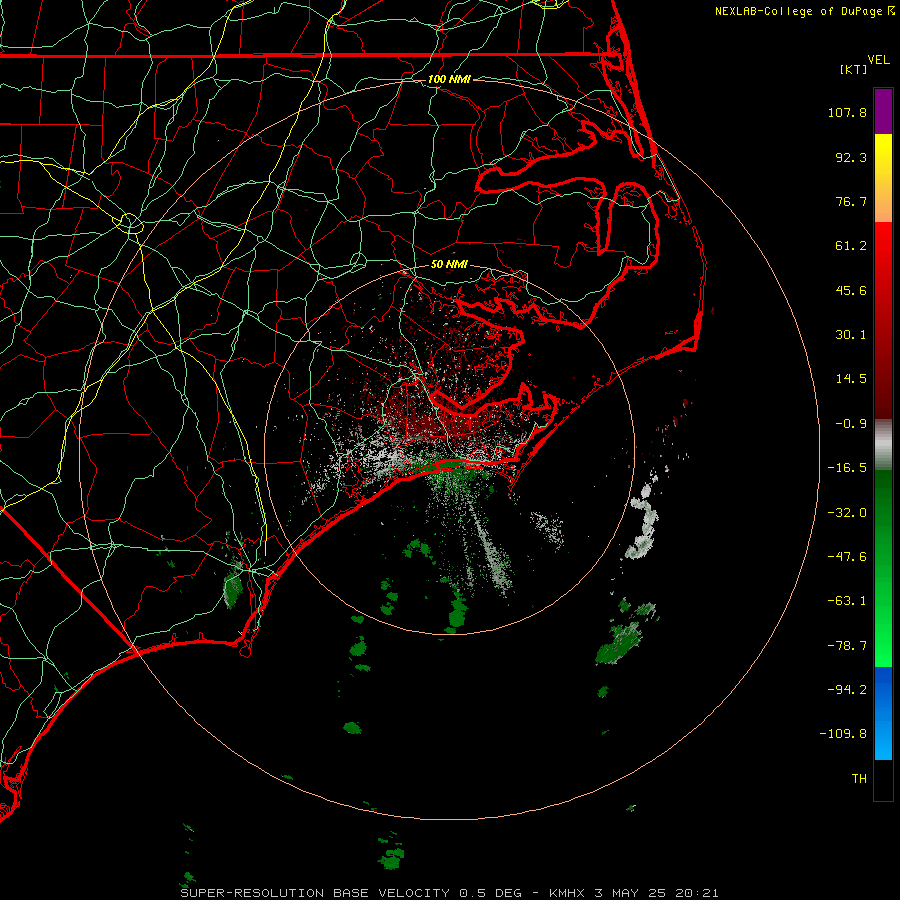Viewport: 900px width, 900px height.
Task: Select the blue segment of the velocity color bar
Action: pos(883,713)
